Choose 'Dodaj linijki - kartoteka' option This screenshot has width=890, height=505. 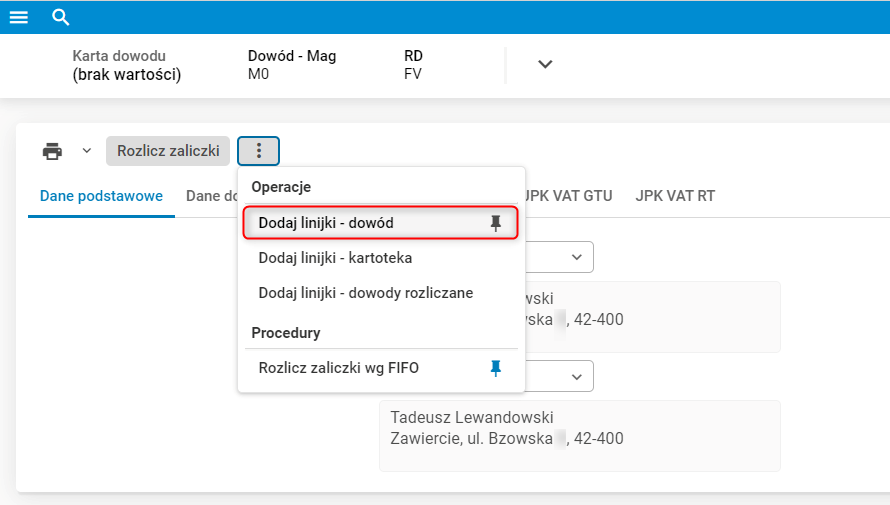click(x=335, y=258)
